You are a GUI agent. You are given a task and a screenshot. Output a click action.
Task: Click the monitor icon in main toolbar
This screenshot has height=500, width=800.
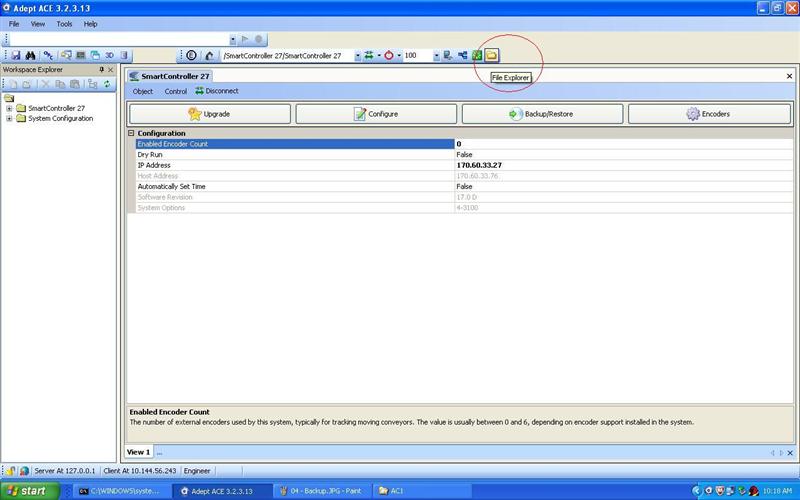pos(81,56)
